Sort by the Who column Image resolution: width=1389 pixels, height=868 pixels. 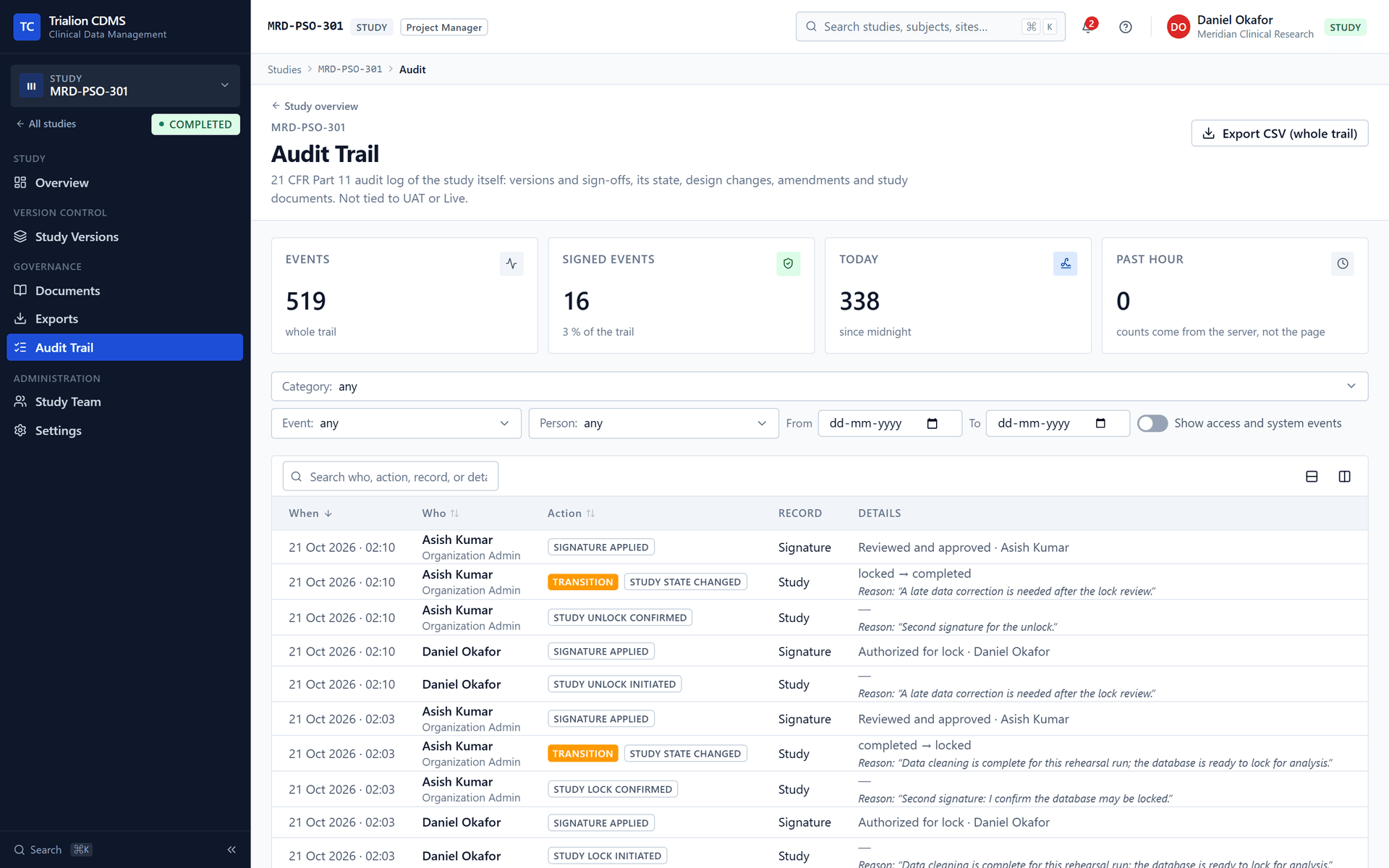tap(441, 514)
